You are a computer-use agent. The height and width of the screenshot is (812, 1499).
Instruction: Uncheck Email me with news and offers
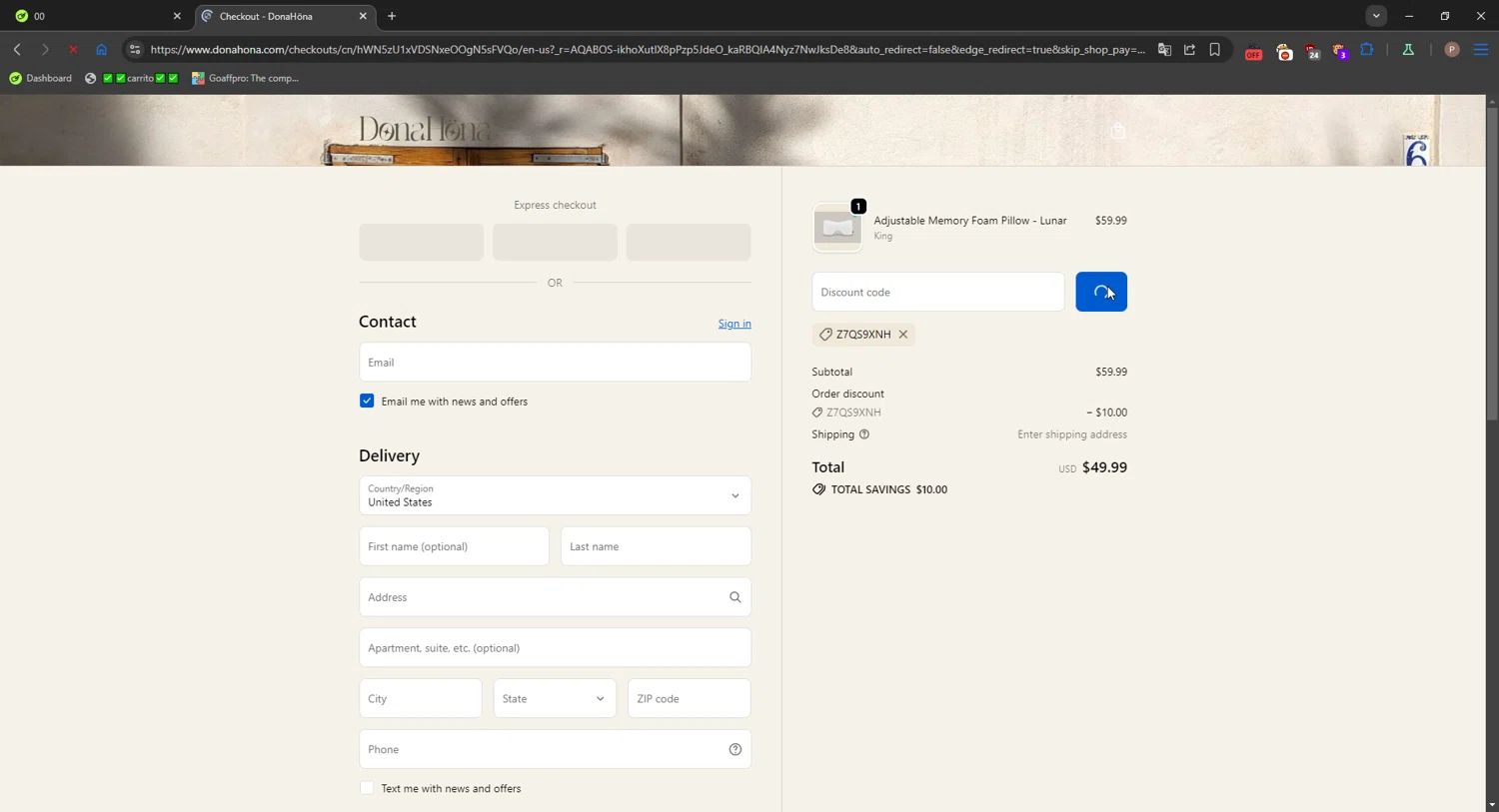pos(367,401)
